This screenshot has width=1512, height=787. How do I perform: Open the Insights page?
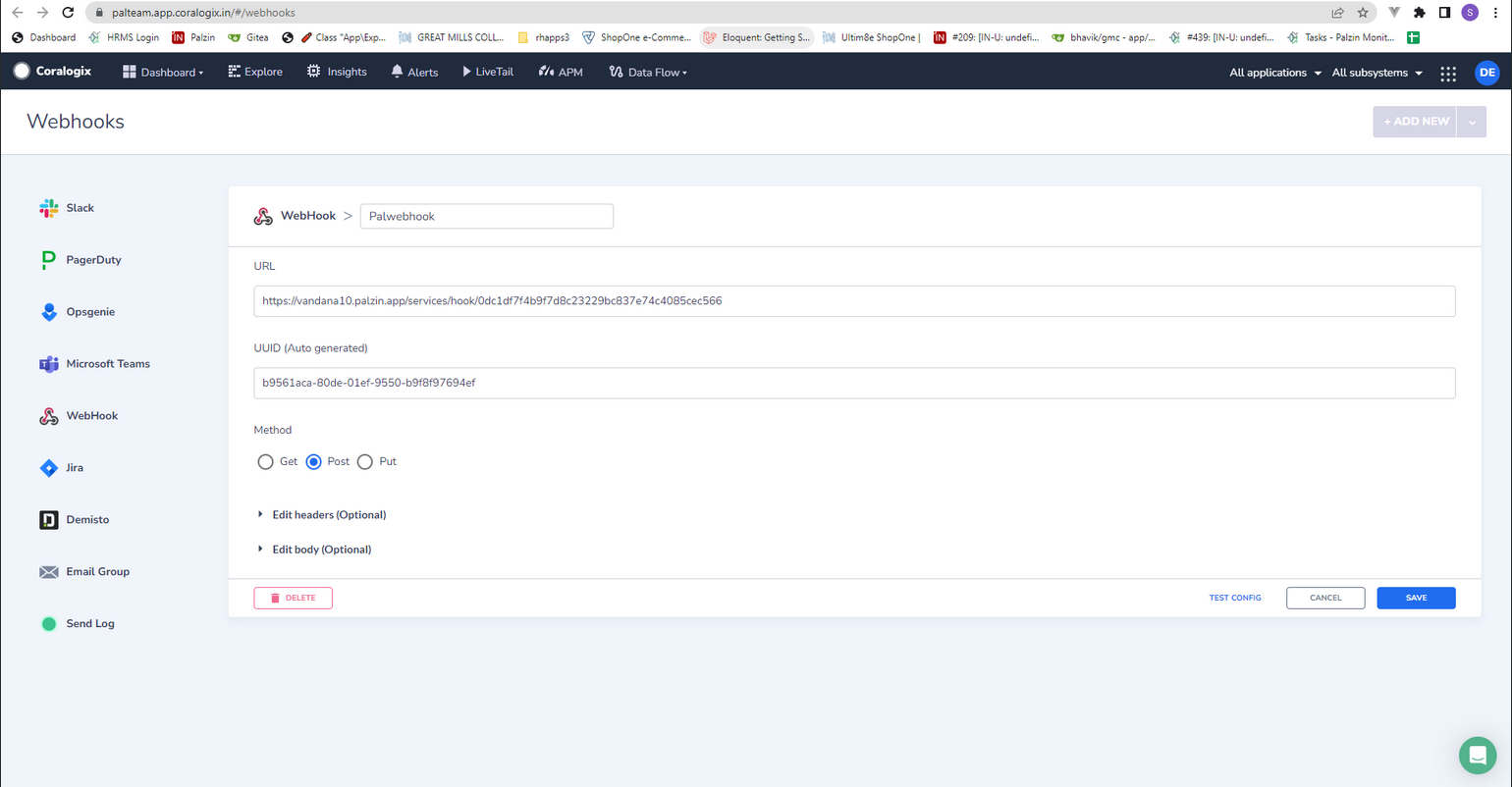(x=337, y=72)
